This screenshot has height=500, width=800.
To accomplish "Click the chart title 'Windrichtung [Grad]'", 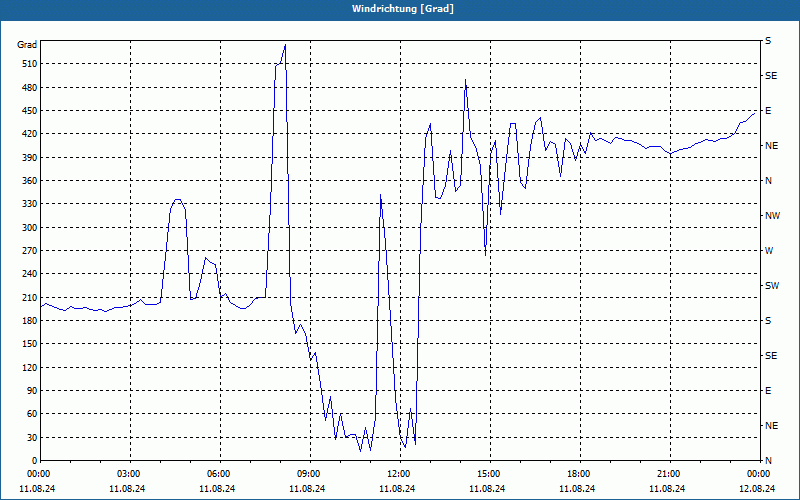I will pyautogui.click(x=403, y=9).
